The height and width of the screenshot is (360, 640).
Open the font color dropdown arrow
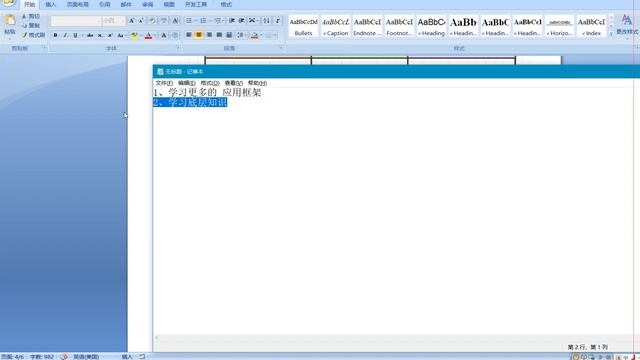point(156,36)
